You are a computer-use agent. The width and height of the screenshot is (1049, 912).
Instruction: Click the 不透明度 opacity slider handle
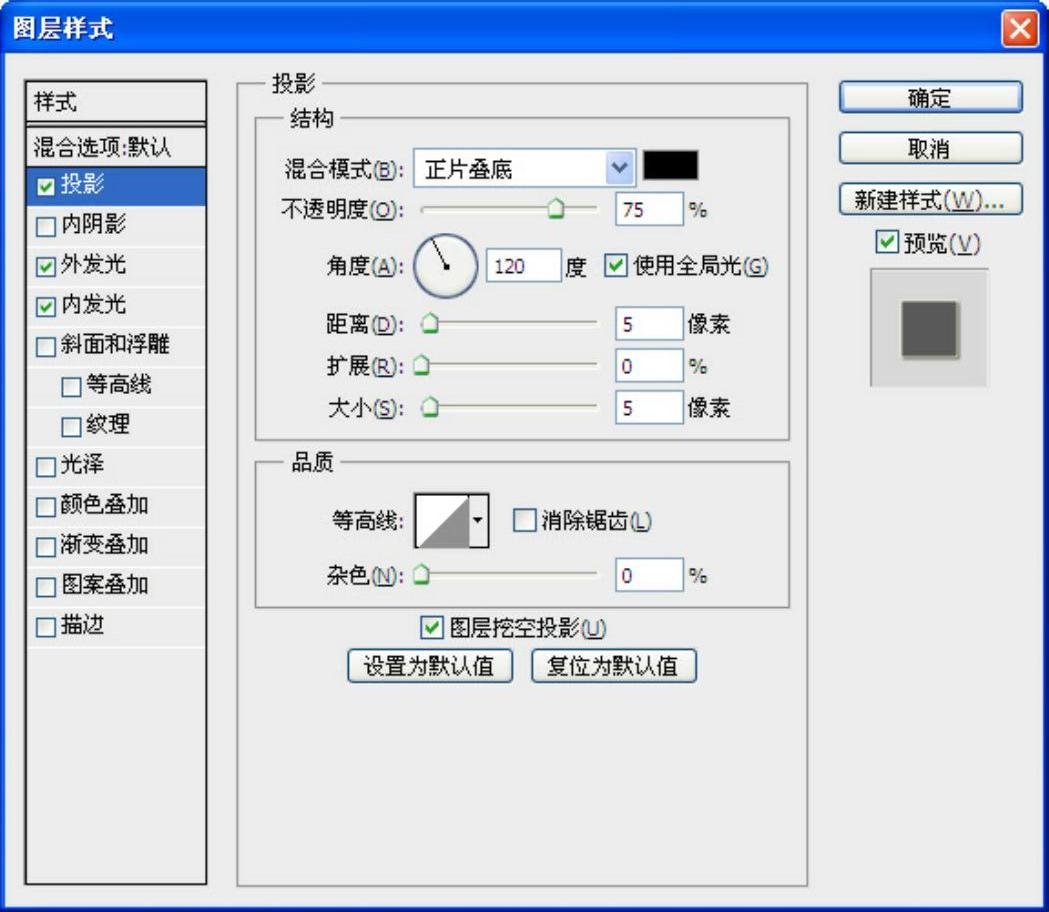click(555, 208)
